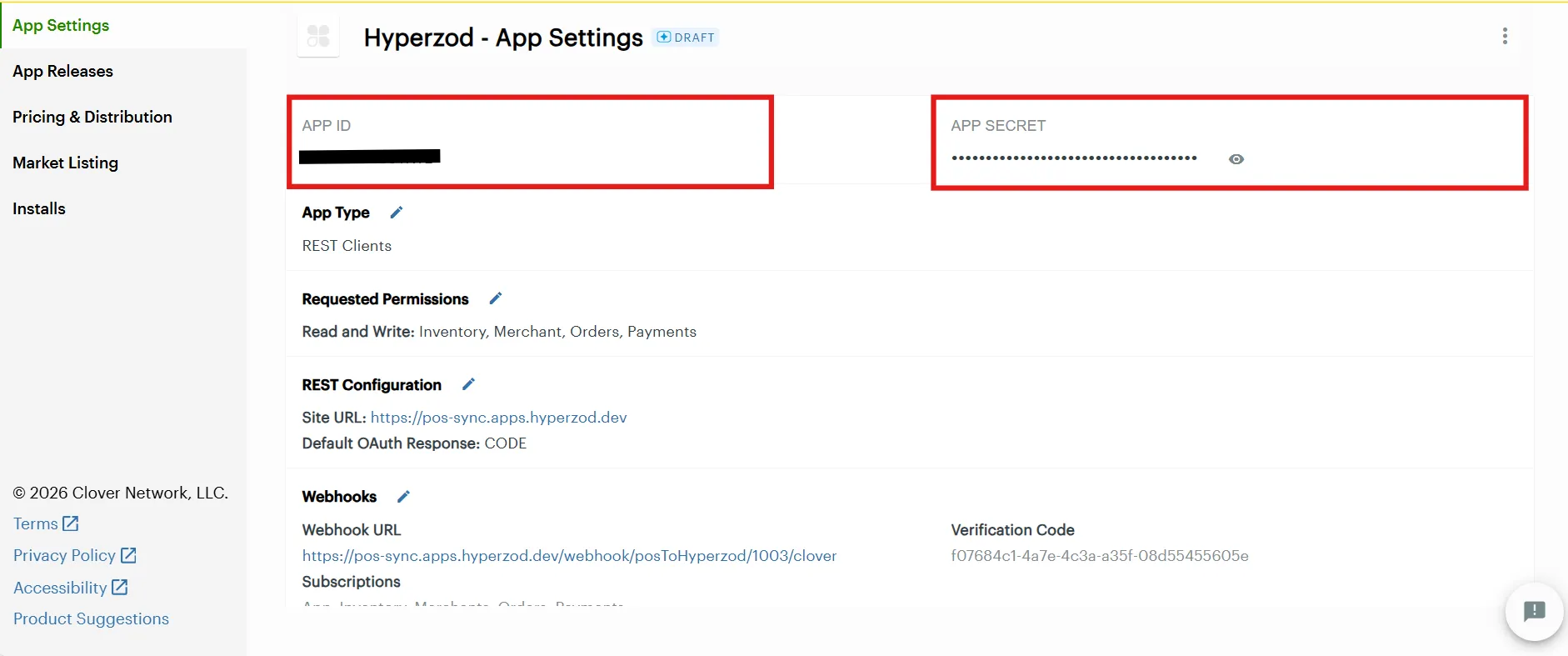Select the Verification Code value text
Viewport: 1568px width, 656px height.
(x=1100, y=556)
